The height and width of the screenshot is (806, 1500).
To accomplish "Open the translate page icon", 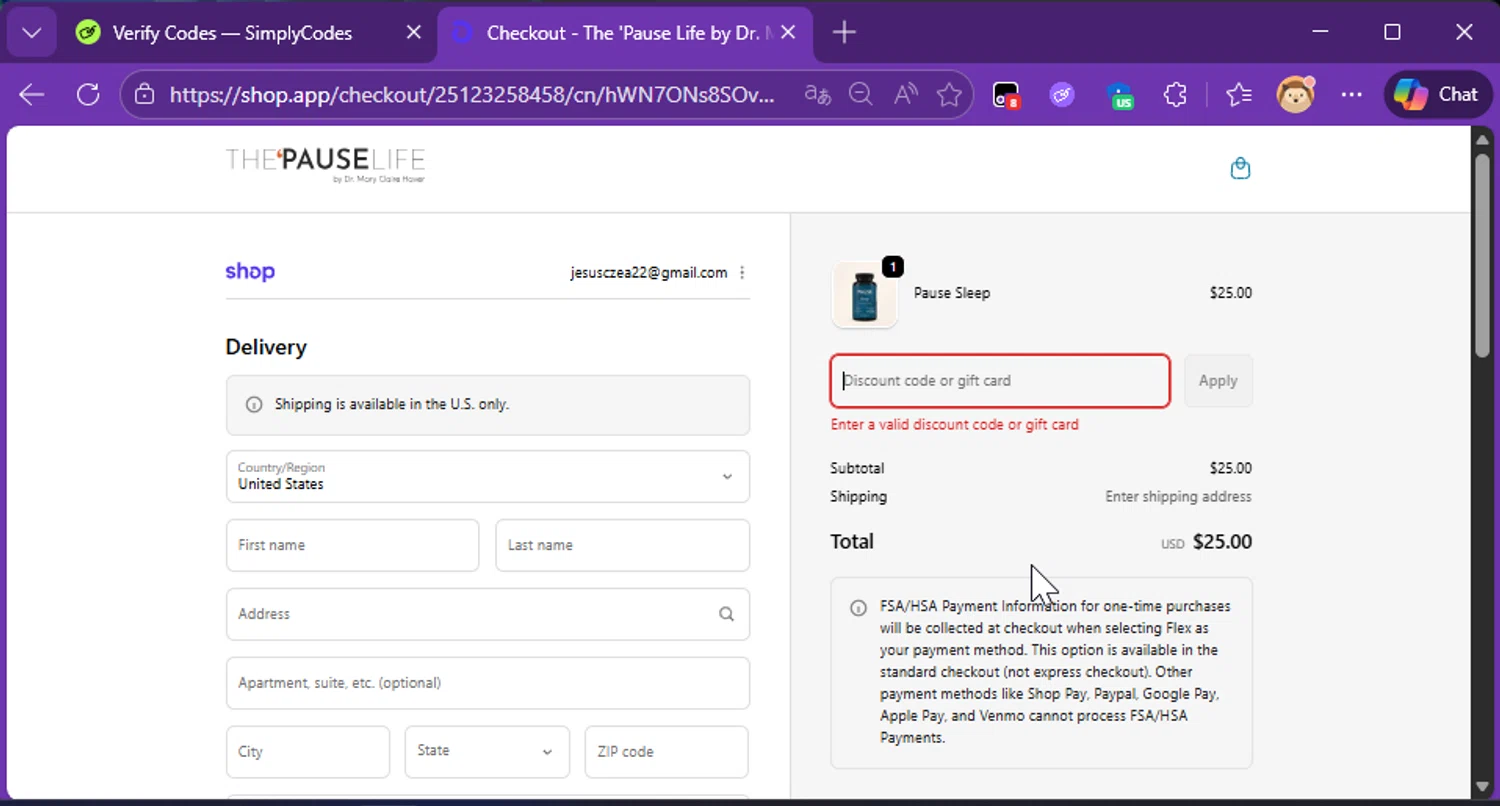I will [817, 95].
